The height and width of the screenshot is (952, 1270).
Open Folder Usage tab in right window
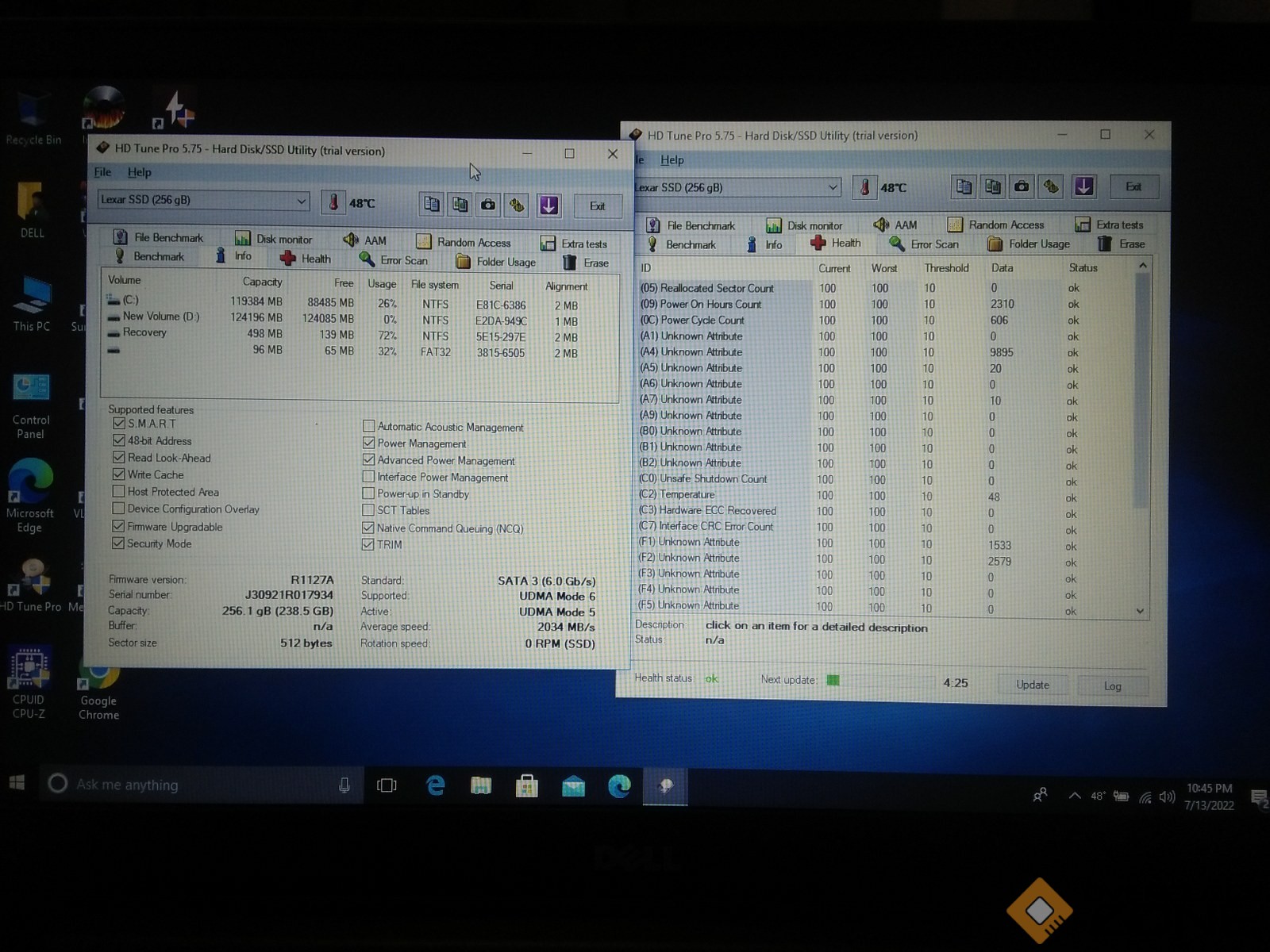(1029, 244)
